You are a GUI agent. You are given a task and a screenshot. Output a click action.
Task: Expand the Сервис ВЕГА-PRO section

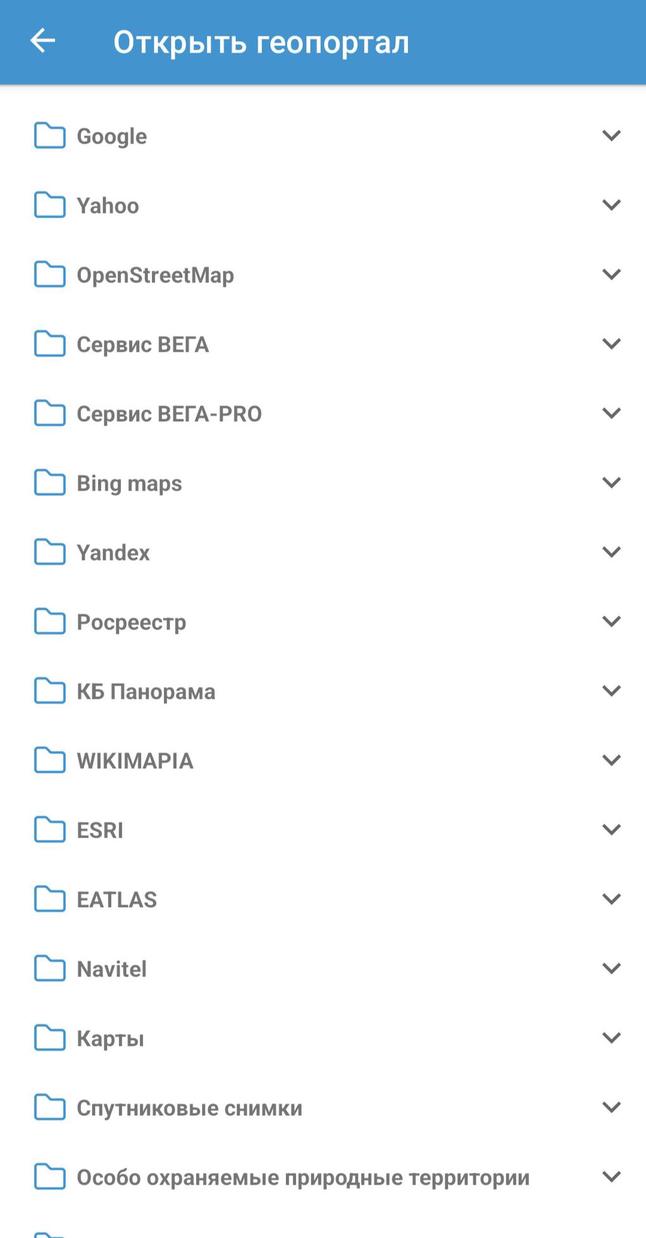(611, 412)
